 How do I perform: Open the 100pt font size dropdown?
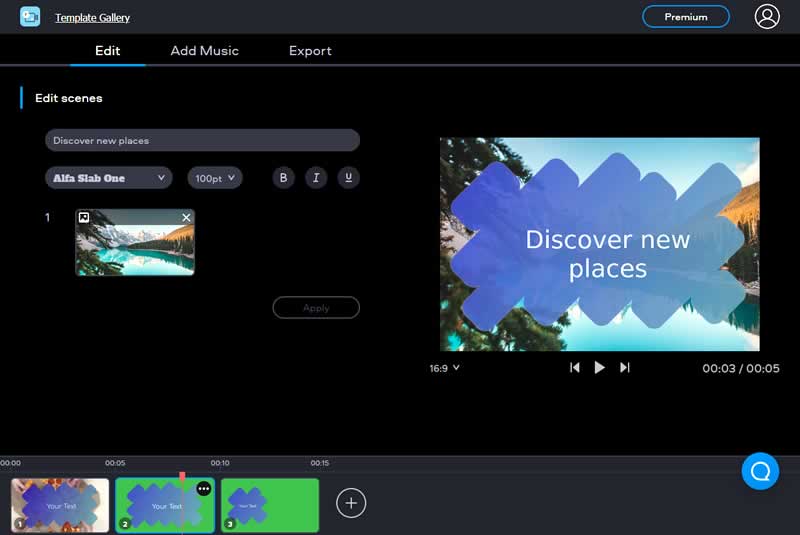[x=215, y=178]
